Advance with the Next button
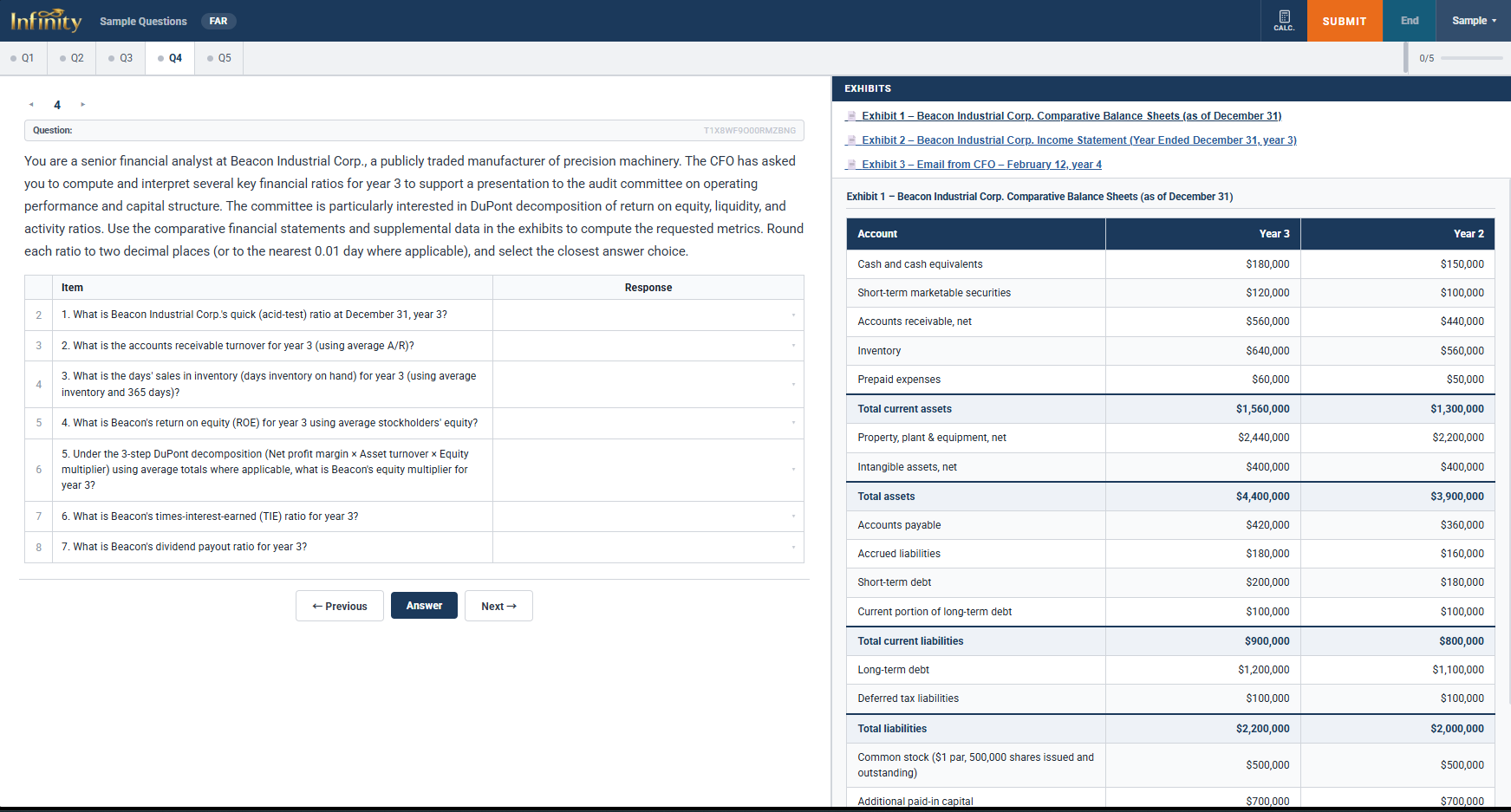The width and height of the screenshot is (1511, 812). pyautogui.click(x=498, y=606)
